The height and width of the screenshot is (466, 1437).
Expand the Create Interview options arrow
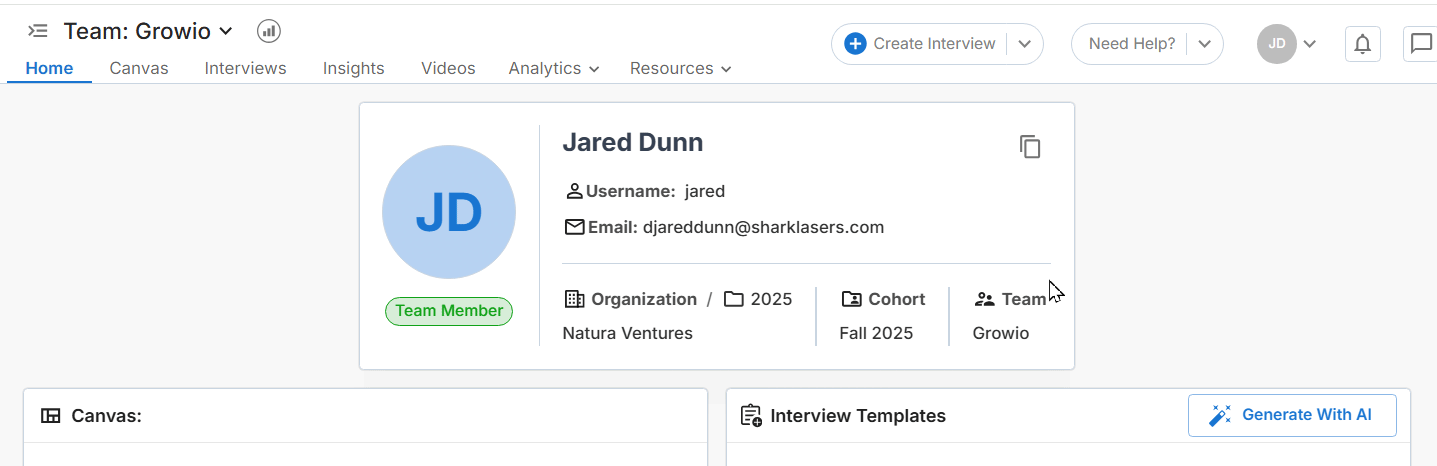click(x=1024, y=44)
